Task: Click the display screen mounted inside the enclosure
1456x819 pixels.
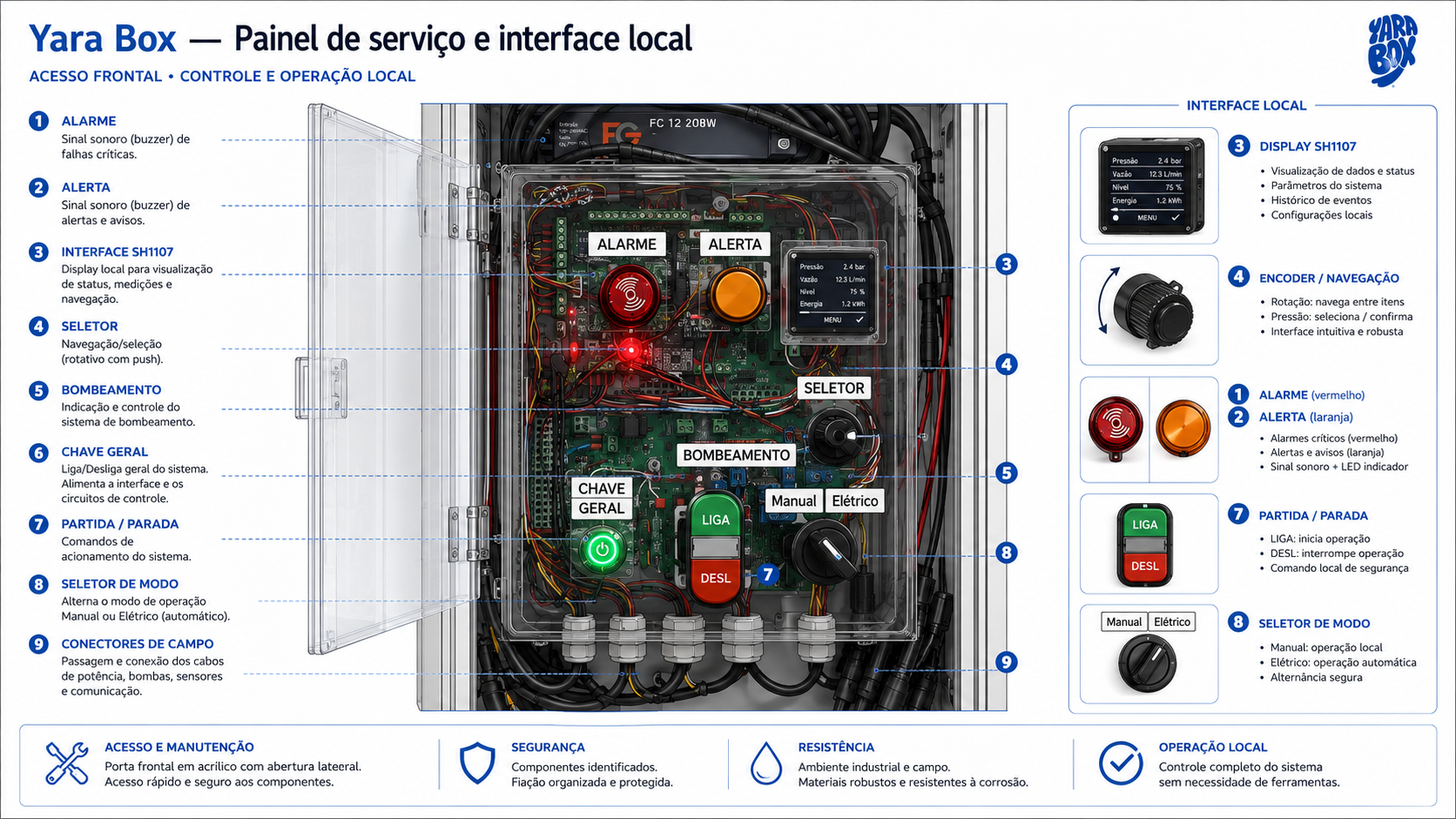Action: [x=832, y=292]
